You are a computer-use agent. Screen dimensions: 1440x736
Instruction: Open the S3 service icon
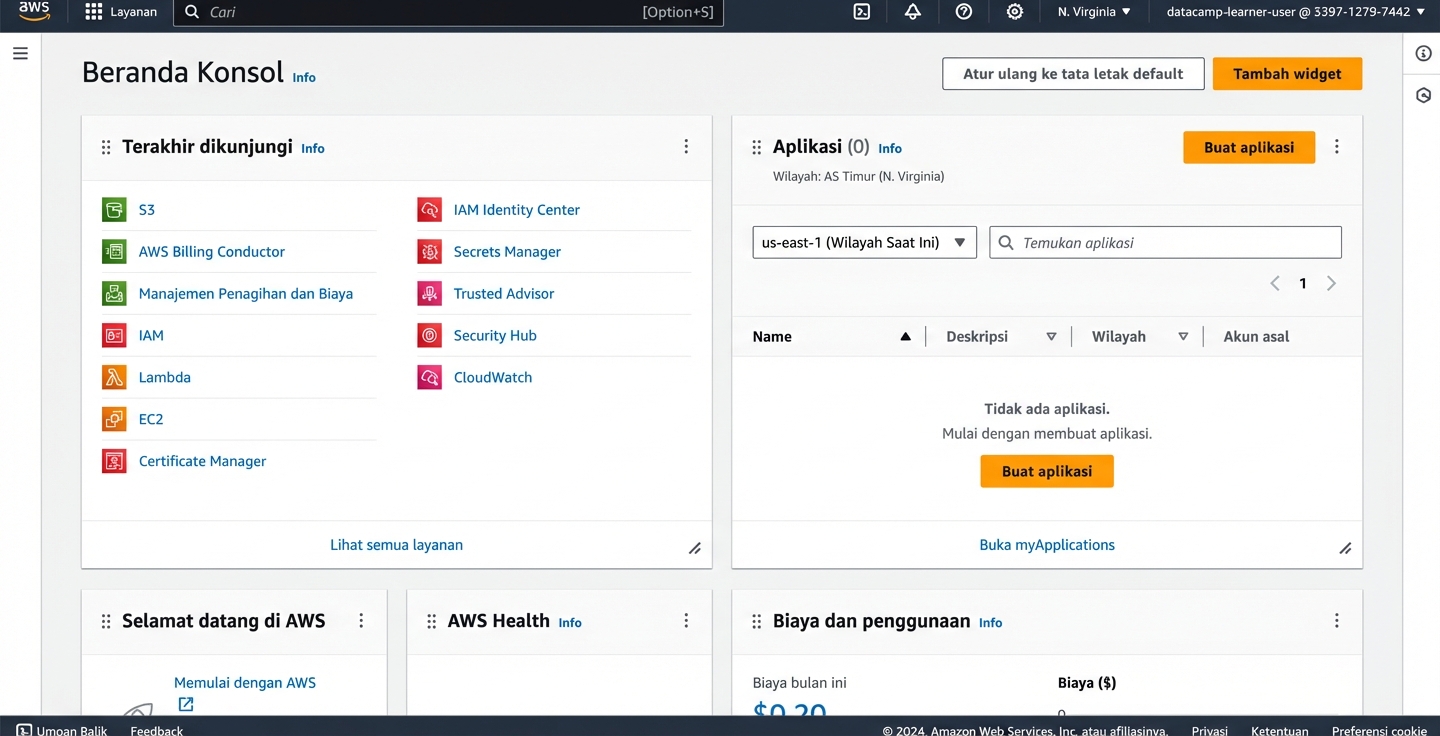click(x=114, y=210)
